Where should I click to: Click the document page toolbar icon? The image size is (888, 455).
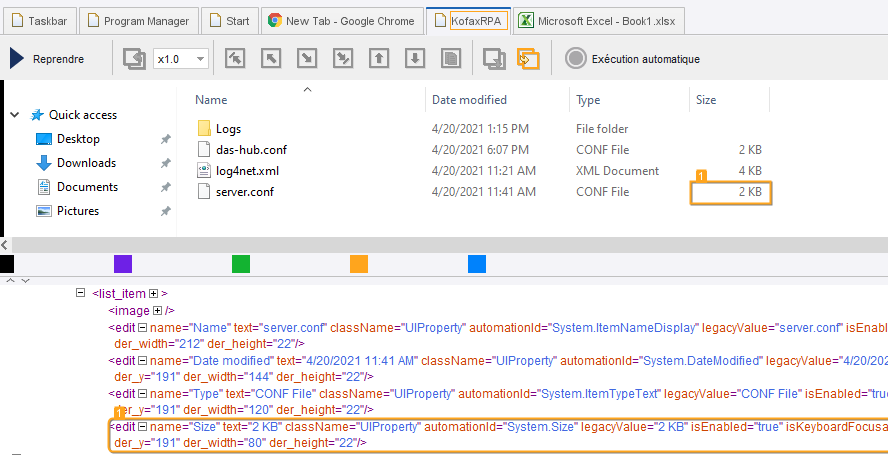[451, 59]
